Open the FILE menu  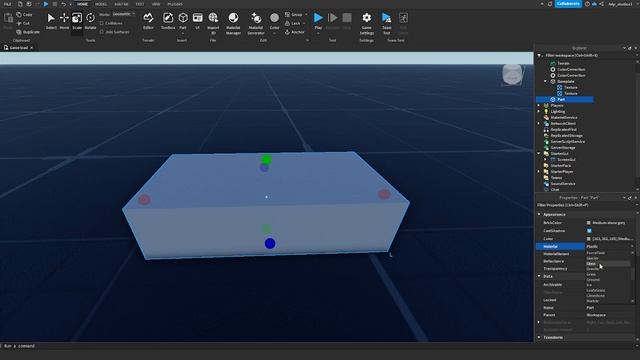(7, 4)
